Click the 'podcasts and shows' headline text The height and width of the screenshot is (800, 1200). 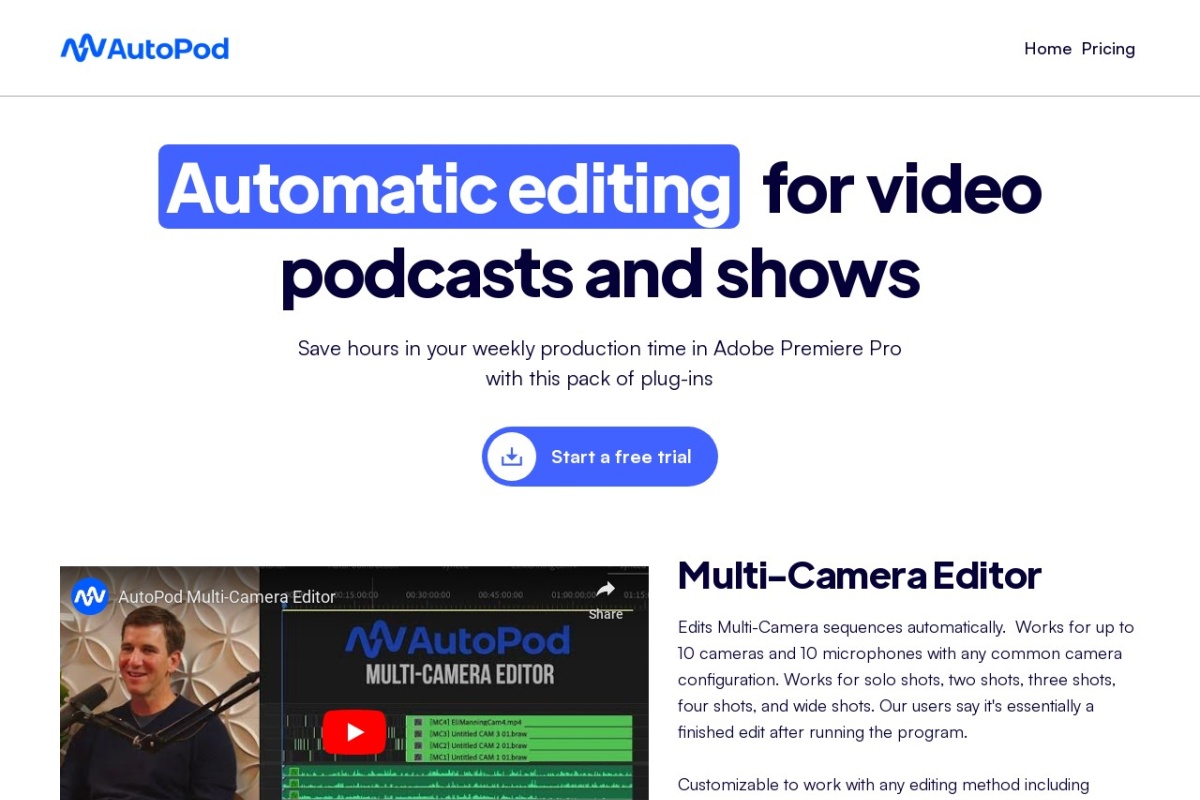tap(599, 273)
